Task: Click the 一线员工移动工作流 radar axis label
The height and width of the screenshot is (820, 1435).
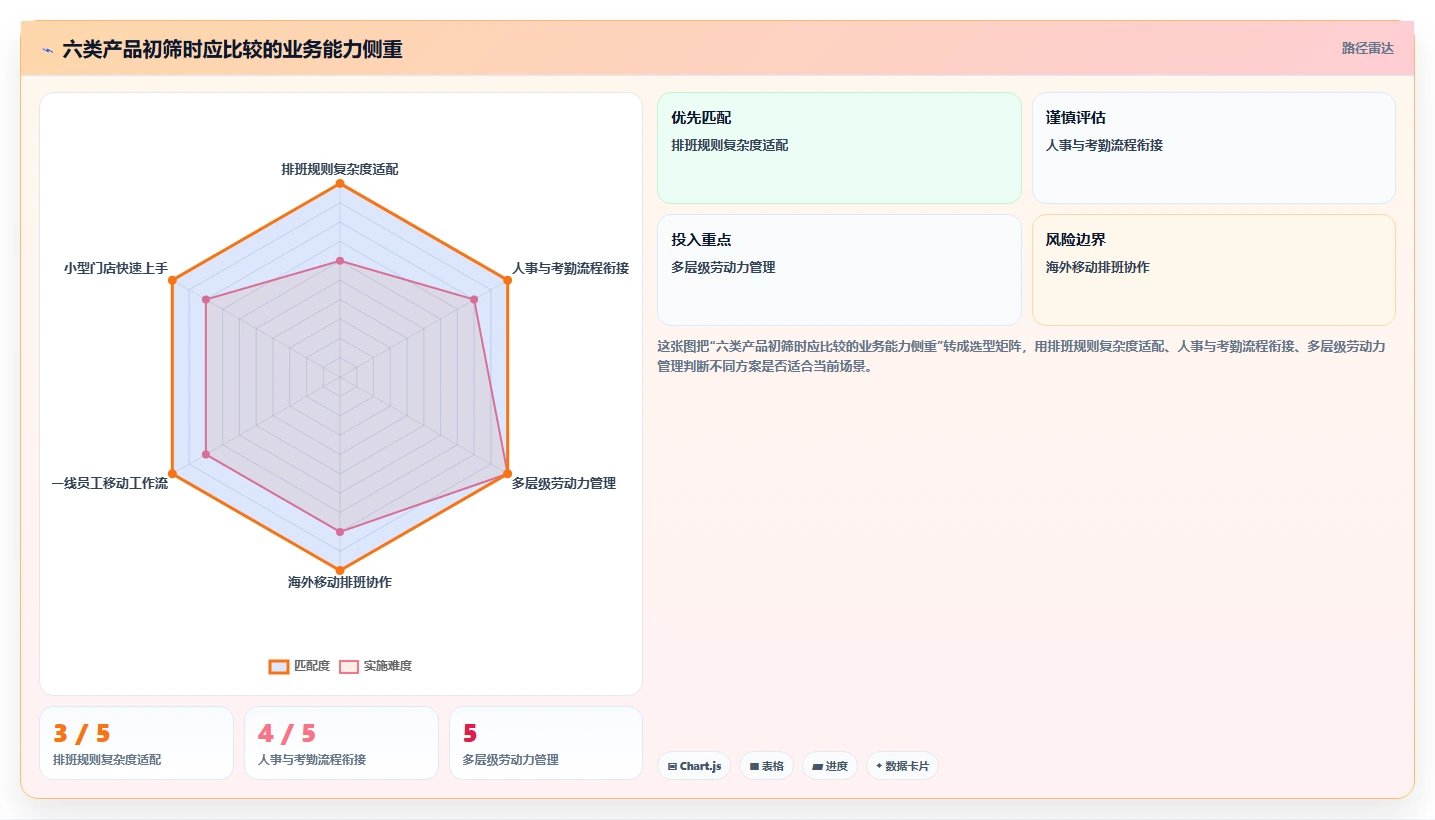Action: click(x=110, y=484)
